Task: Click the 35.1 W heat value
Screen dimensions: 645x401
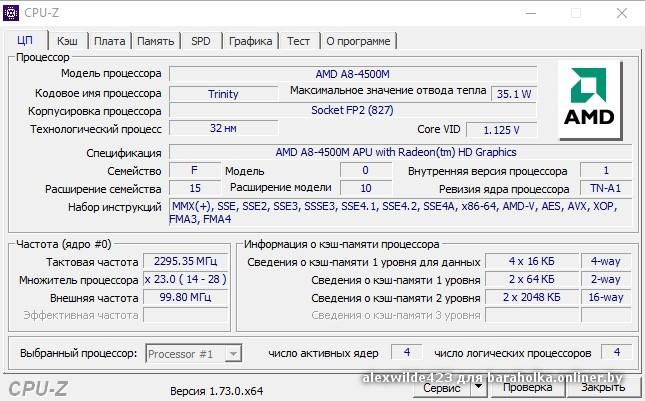Action: pyautogui.click(x=514, y=94)
